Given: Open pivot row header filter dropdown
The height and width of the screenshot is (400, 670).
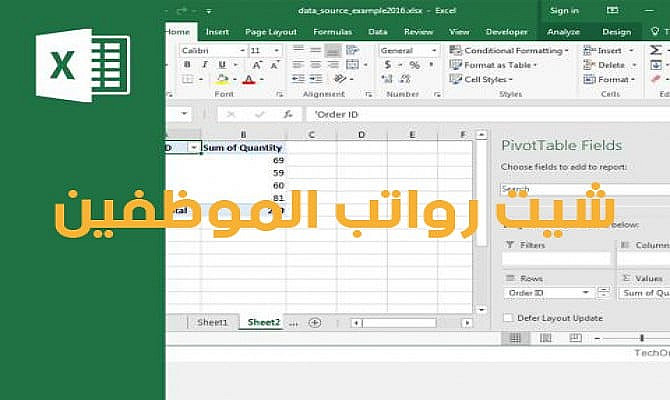Looking at the screenshot, I should (194, 147).
